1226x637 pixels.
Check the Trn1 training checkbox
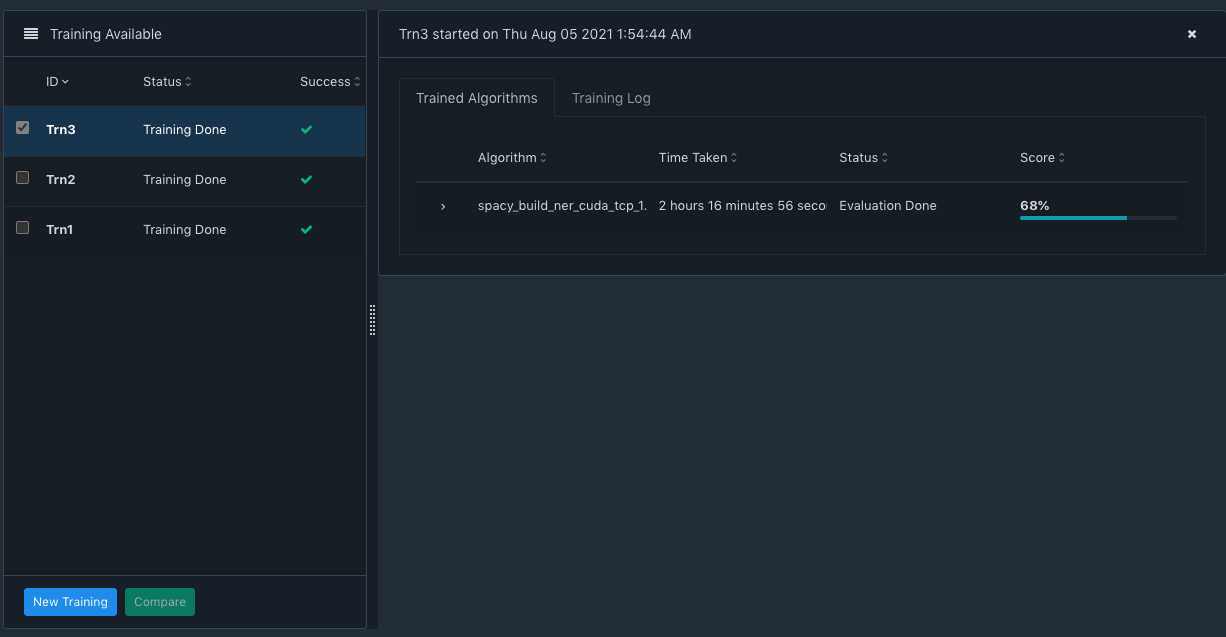(23, 228)
